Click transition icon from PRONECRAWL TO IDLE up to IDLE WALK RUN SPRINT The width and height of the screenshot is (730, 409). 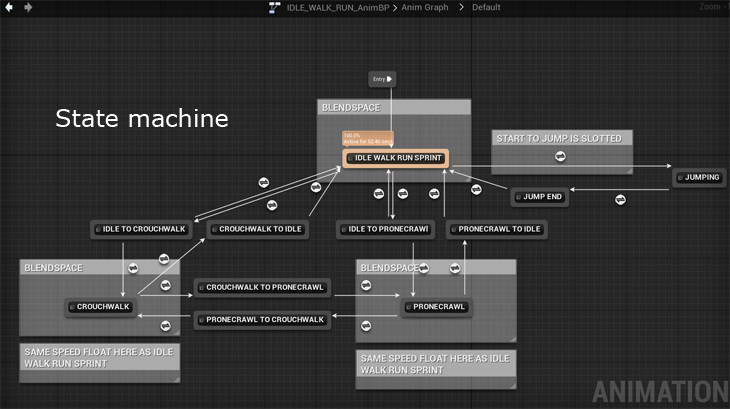coord(434,193)
